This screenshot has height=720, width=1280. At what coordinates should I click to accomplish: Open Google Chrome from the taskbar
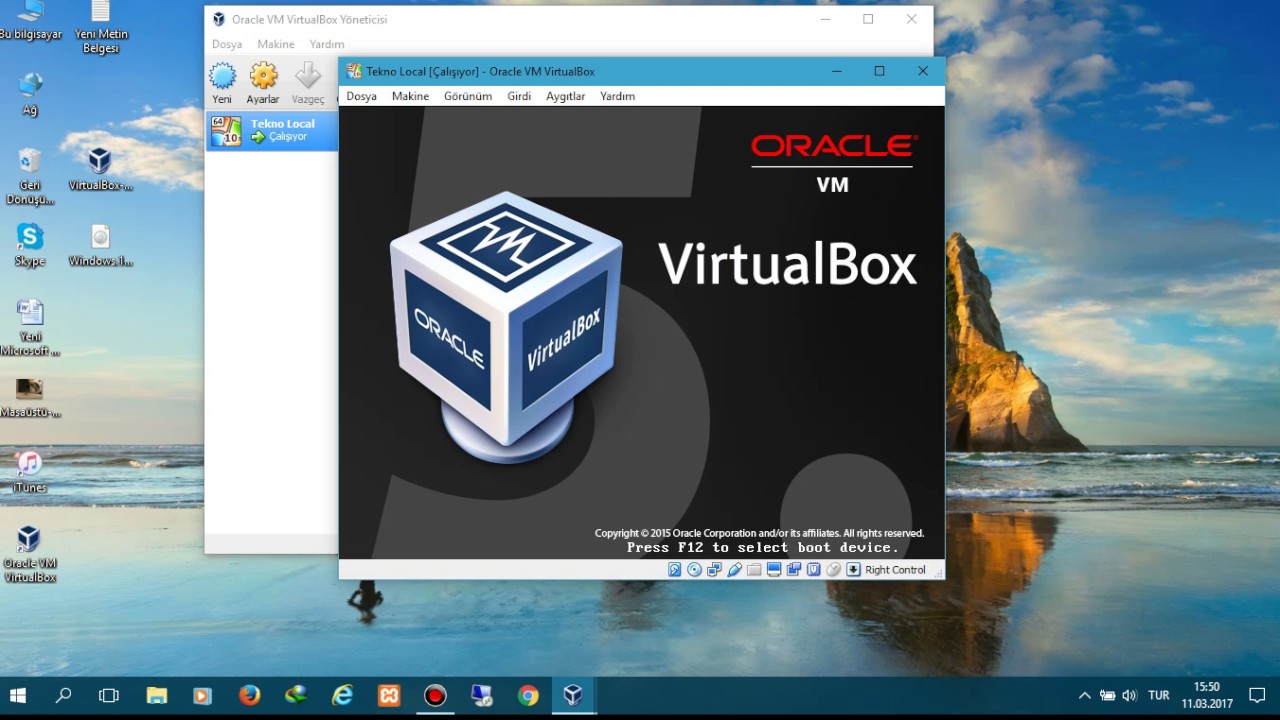pos(528,696)
